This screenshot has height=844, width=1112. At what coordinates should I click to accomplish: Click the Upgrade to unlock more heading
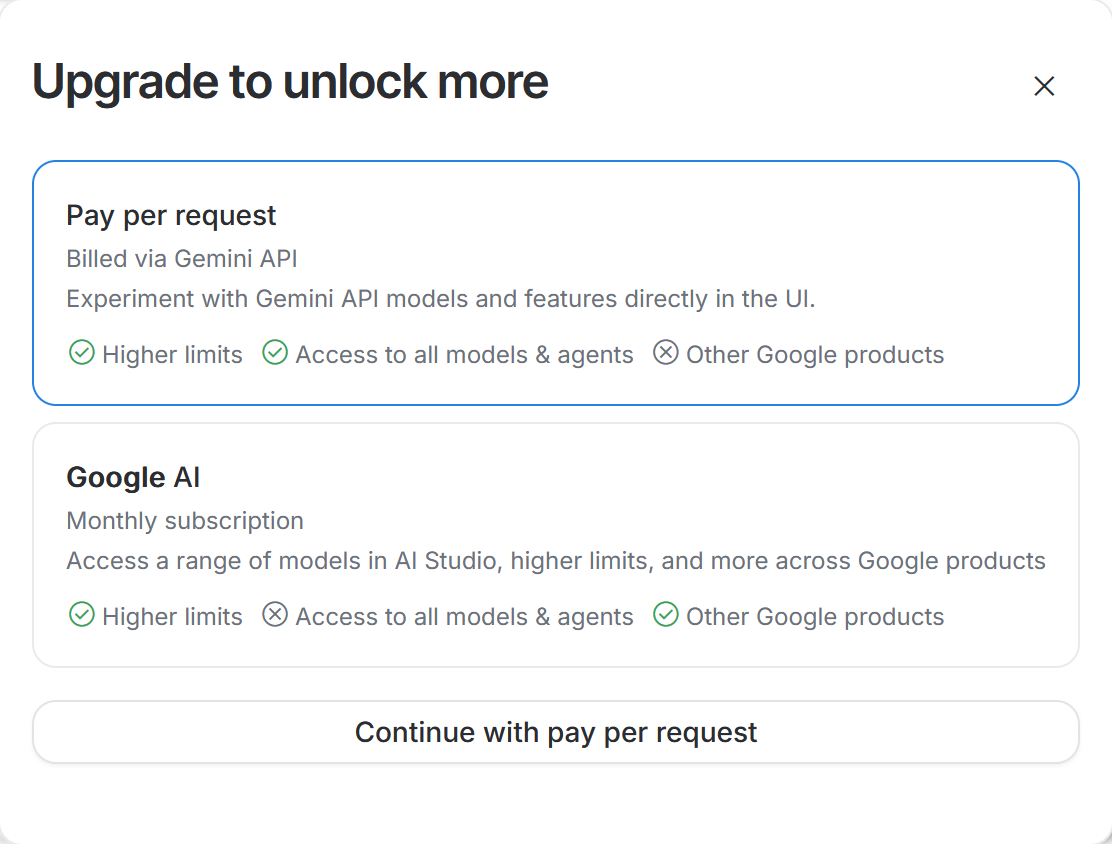(290, 82)
